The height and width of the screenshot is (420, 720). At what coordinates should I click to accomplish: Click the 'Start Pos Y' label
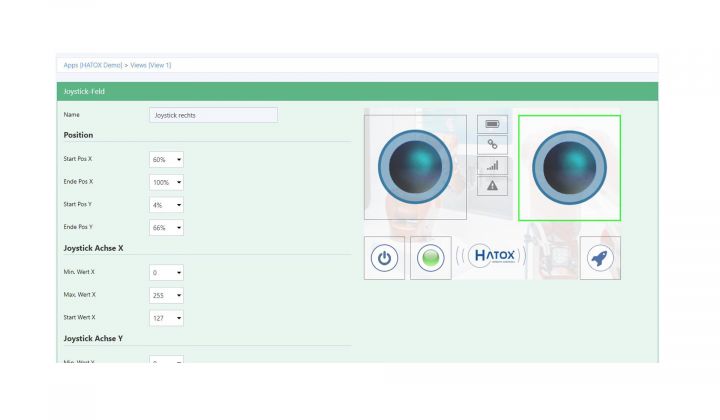[x=78, y=204]
